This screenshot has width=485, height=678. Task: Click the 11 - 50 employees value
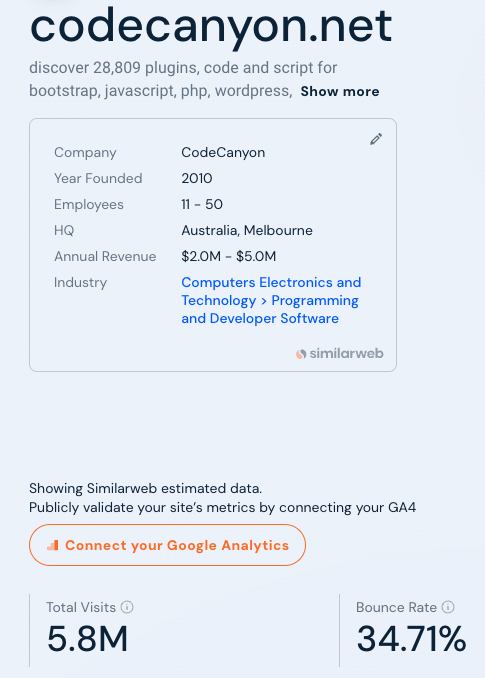202,204
